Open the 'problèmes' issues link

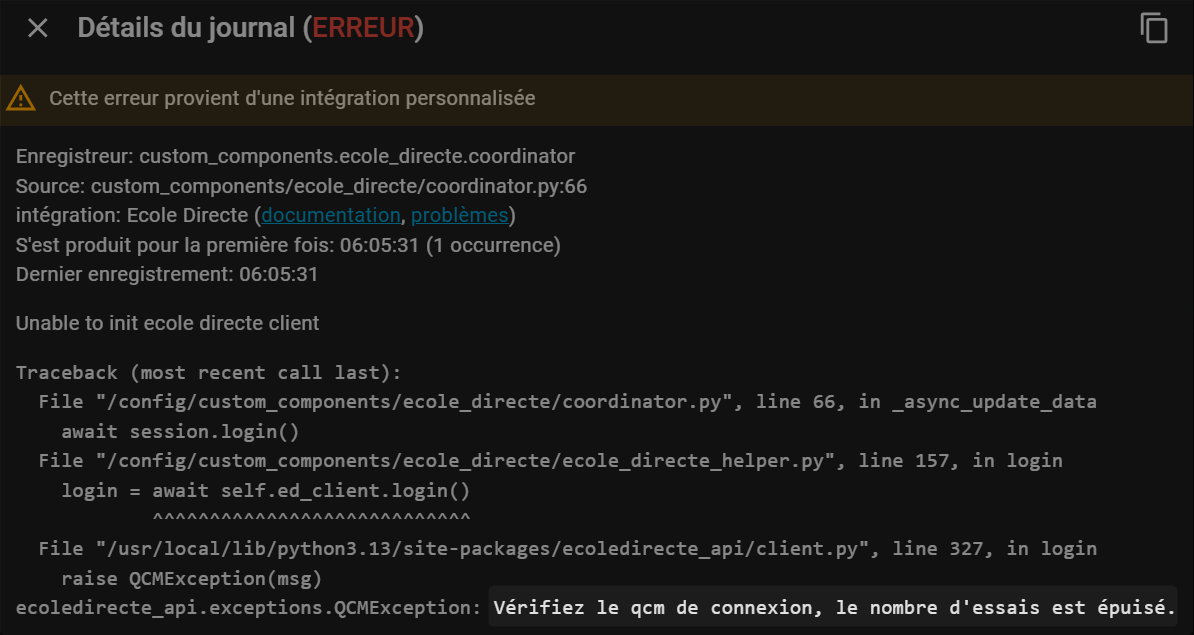[459, 215]
